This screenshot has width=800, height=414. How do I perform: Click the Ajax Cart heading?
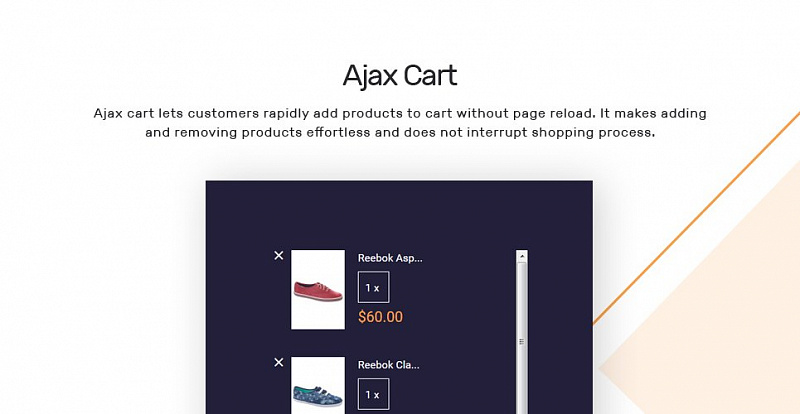click(399, 77)
